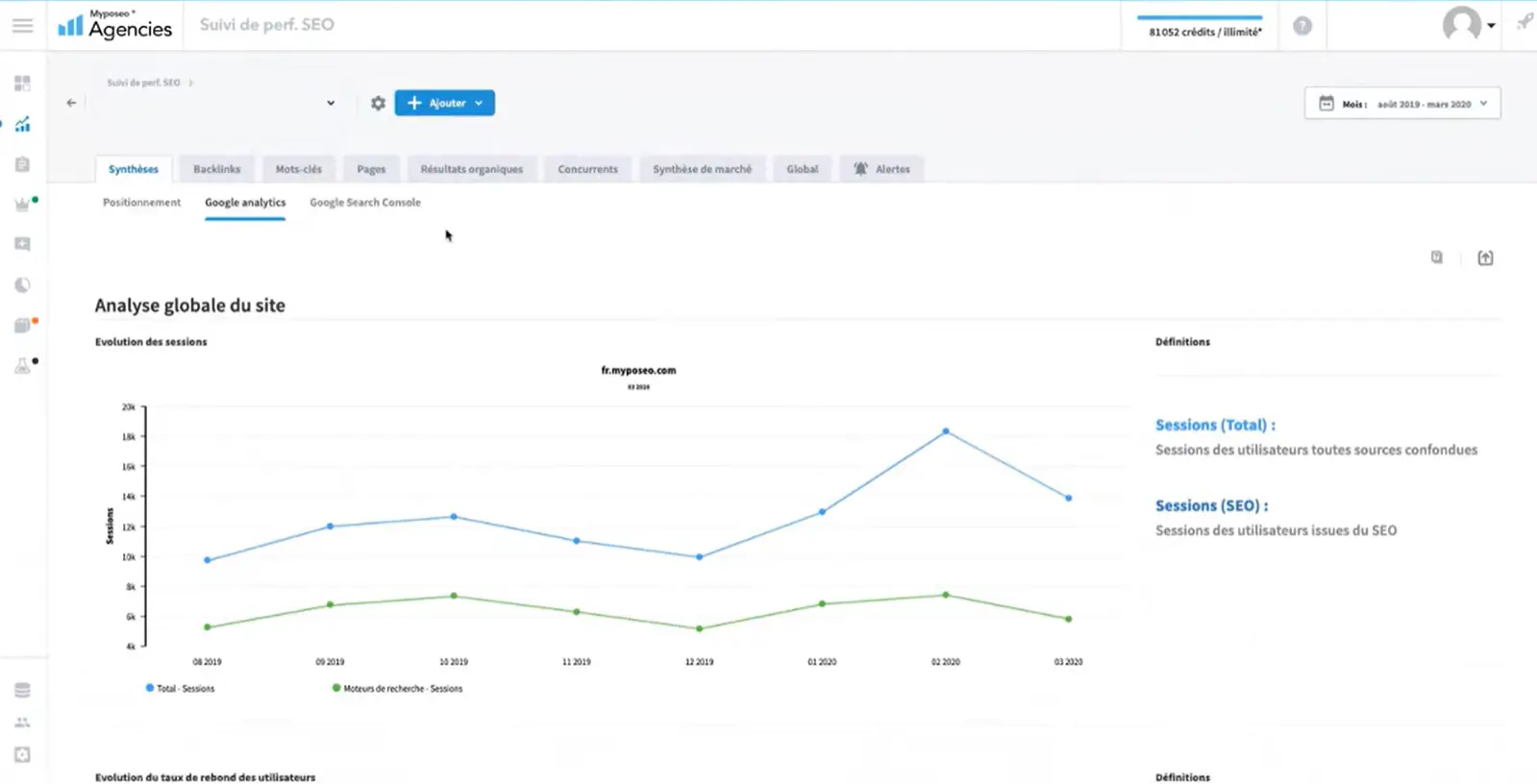The image size is (1537, 784).
Task: Click the rocket icon in top corner
Action: pyautogui.click(x=1524, y=22)
